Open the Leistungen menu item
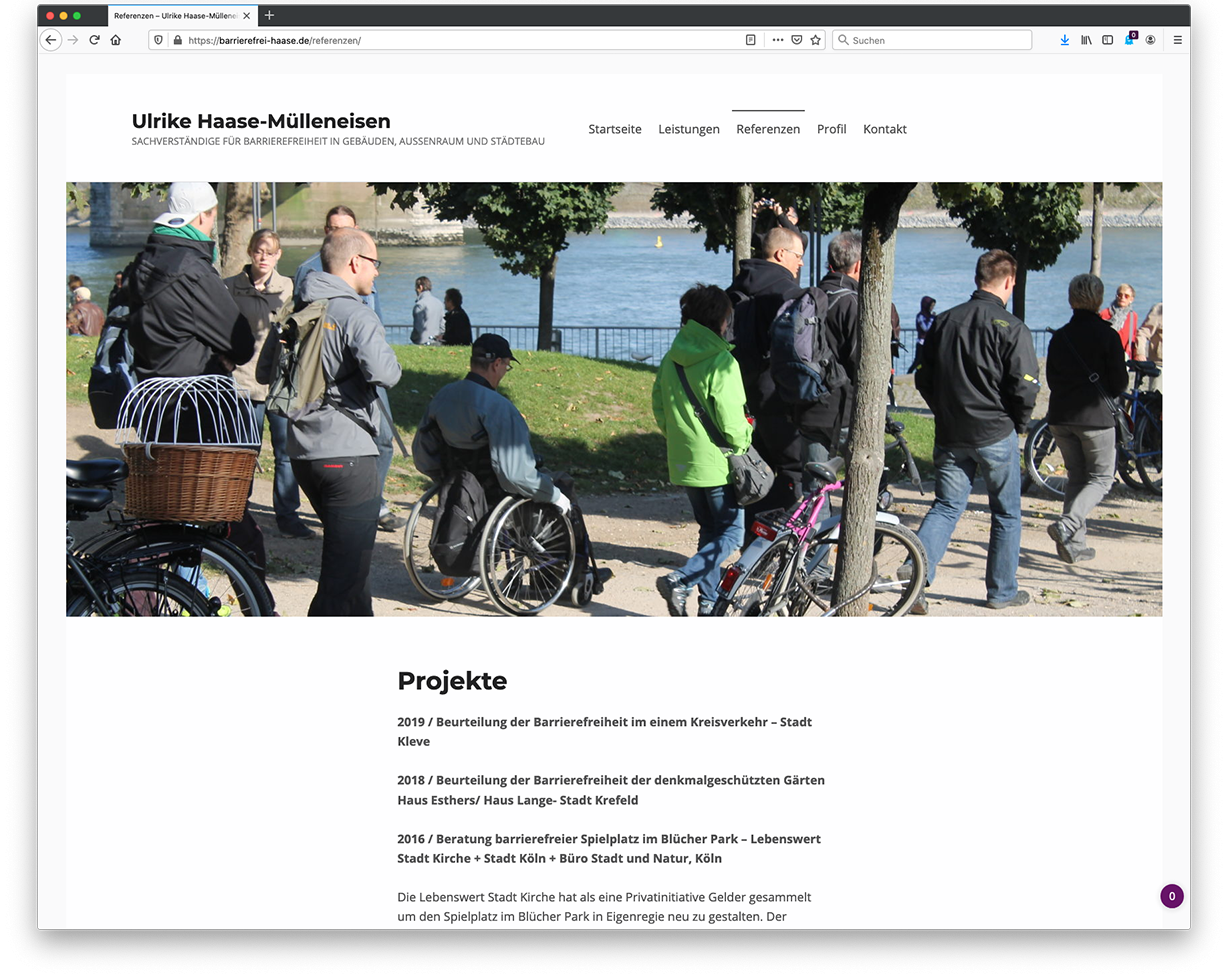 point(689,129)
